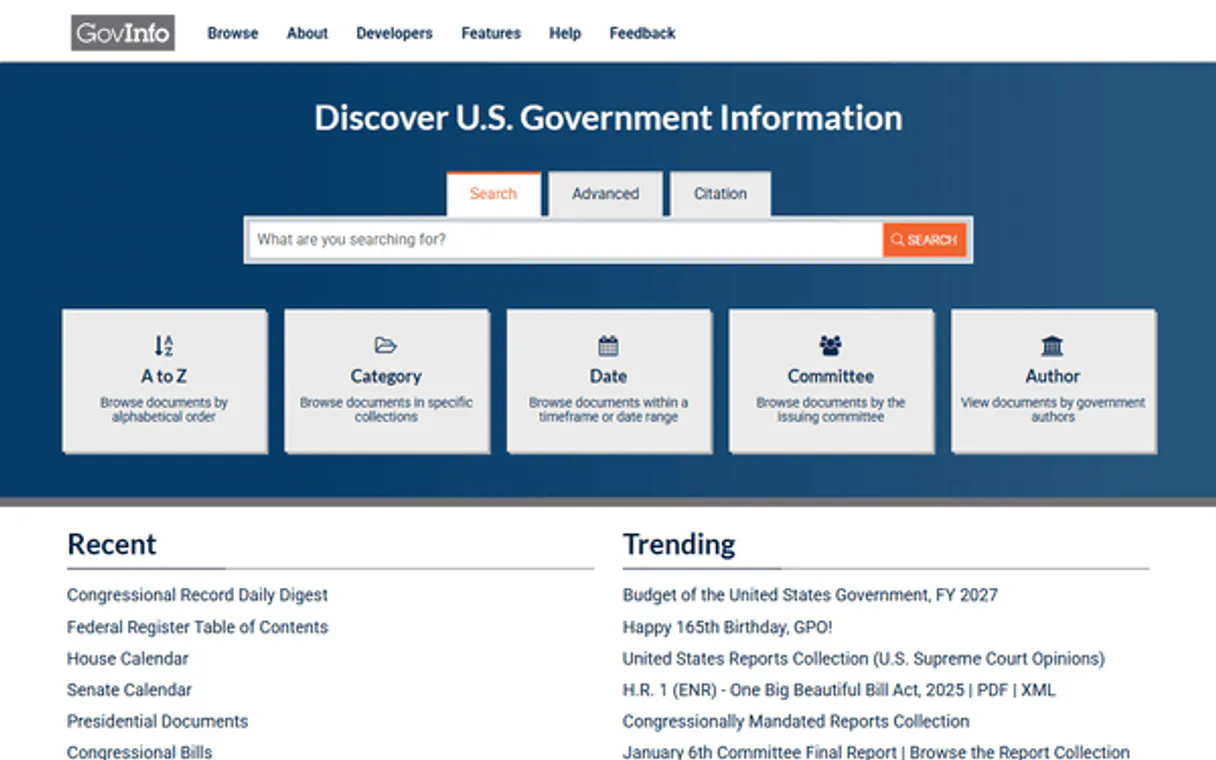Open Happy 165th Birthday, GPO! link
The width and height of the screenshot is (1216, 760).
pyautogui.click(x=727, y=627)
